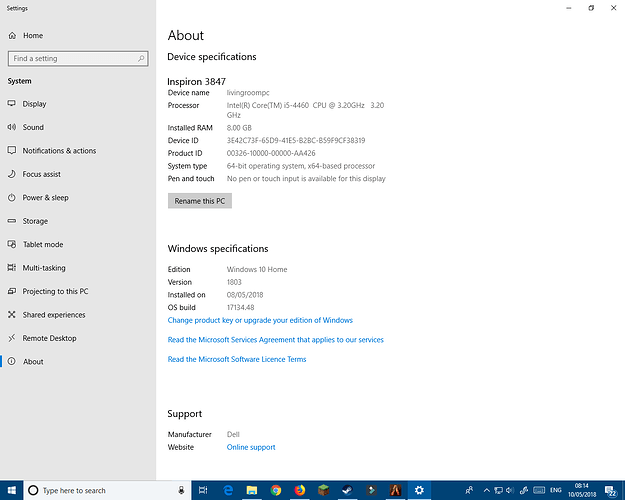
Task: Click the Inspiron 3847 heading
Action: (x=197, y=82)
